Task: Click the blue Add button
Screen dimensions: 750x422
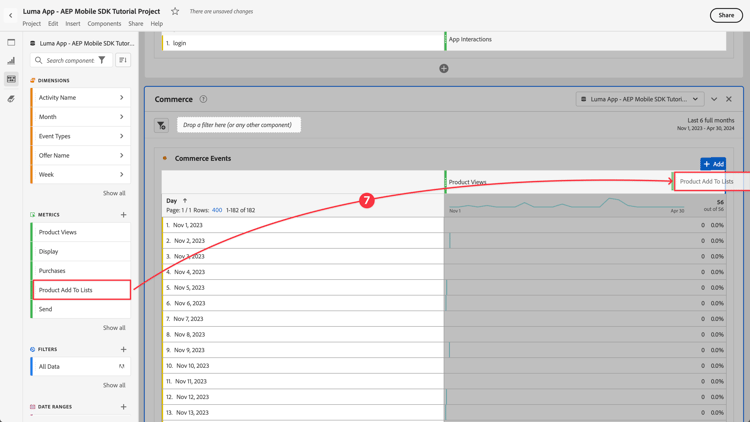Action: pyautogui.click(x=713, y=164)
